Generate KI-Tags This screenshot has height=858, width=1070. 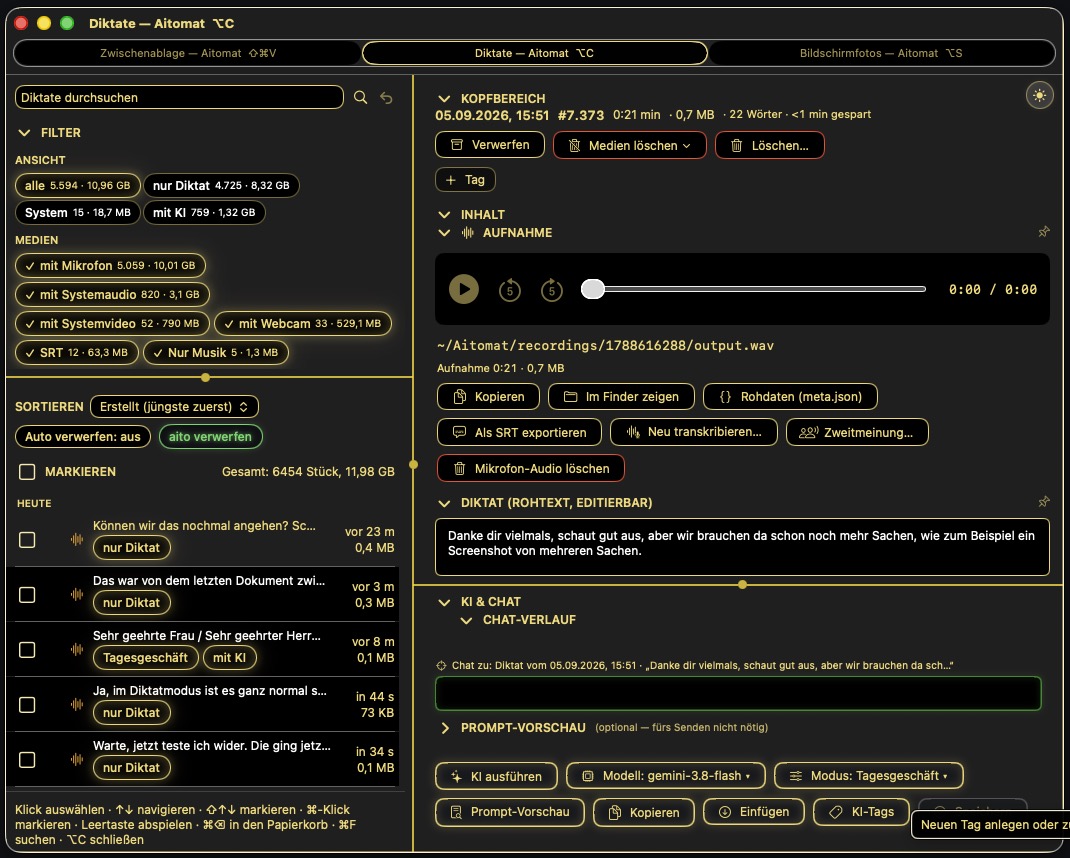tap(861, 812)
